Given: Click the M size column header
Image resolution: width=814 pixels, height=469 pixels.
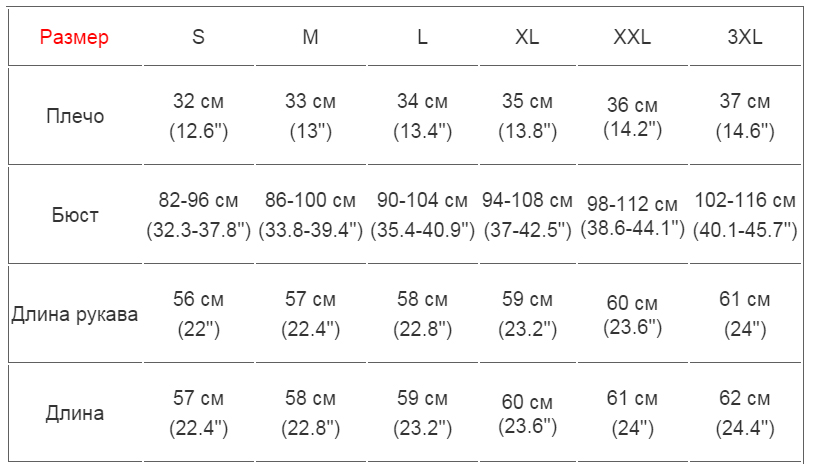Looking at the screenshot, I should point(311,38).
